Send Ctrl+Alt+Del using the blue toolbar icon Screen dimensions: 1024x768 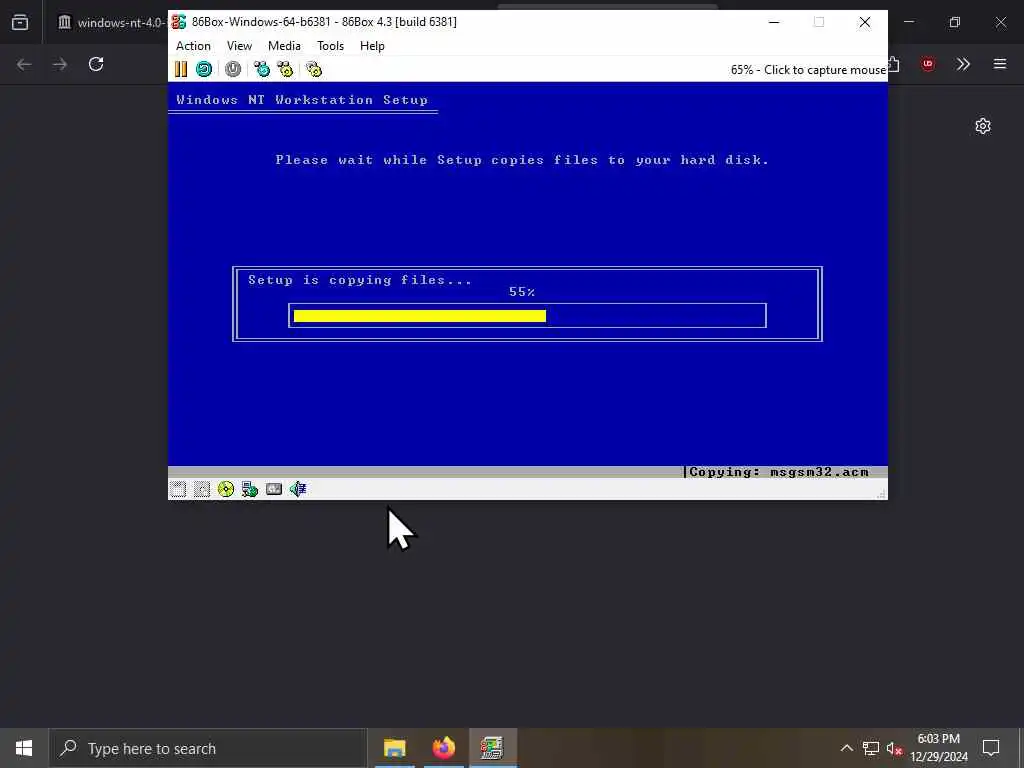[262, 69]
